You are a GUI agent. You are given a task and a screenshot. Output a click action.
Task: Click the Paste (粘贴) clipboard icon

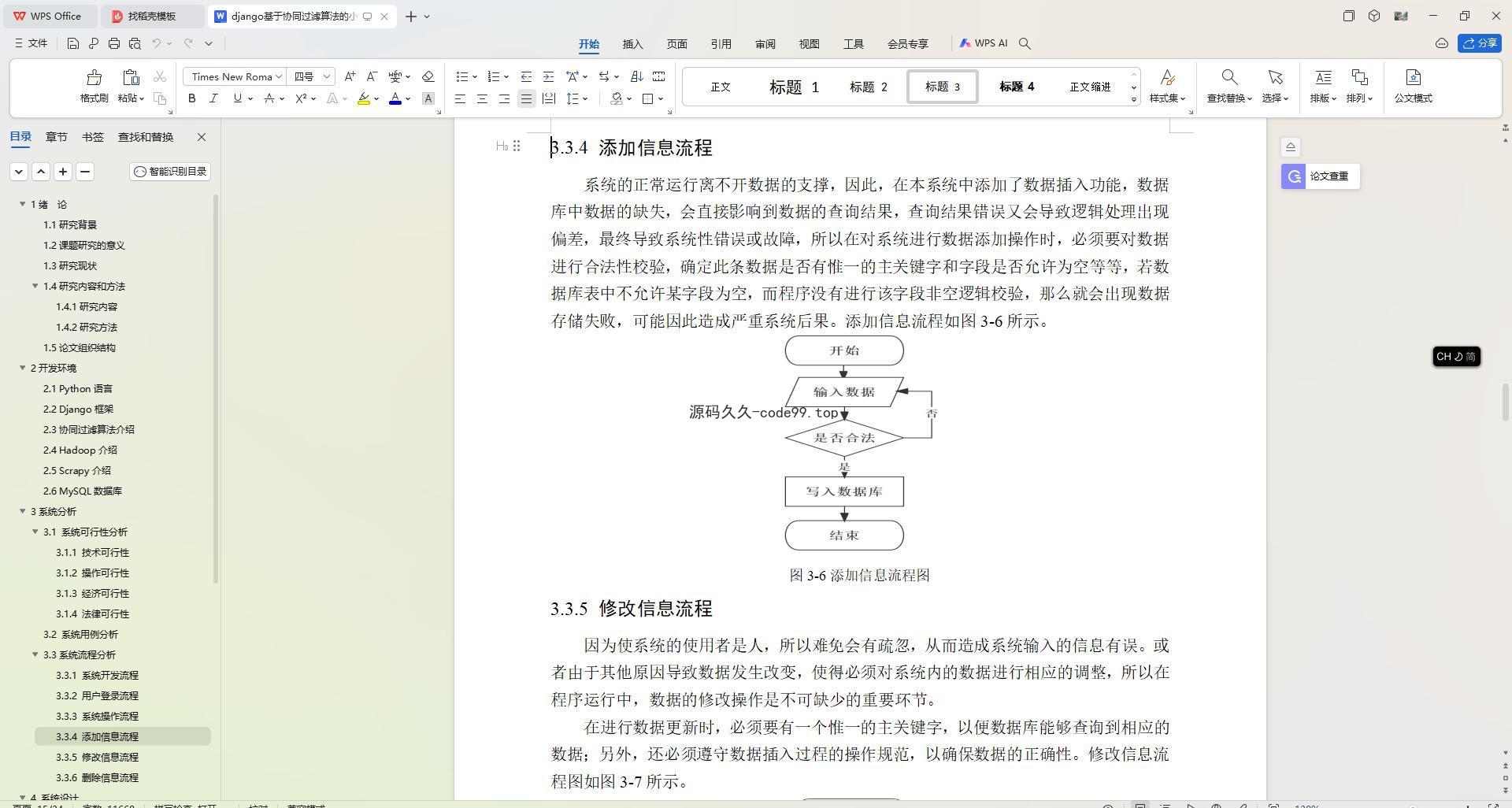coord(131,77)
